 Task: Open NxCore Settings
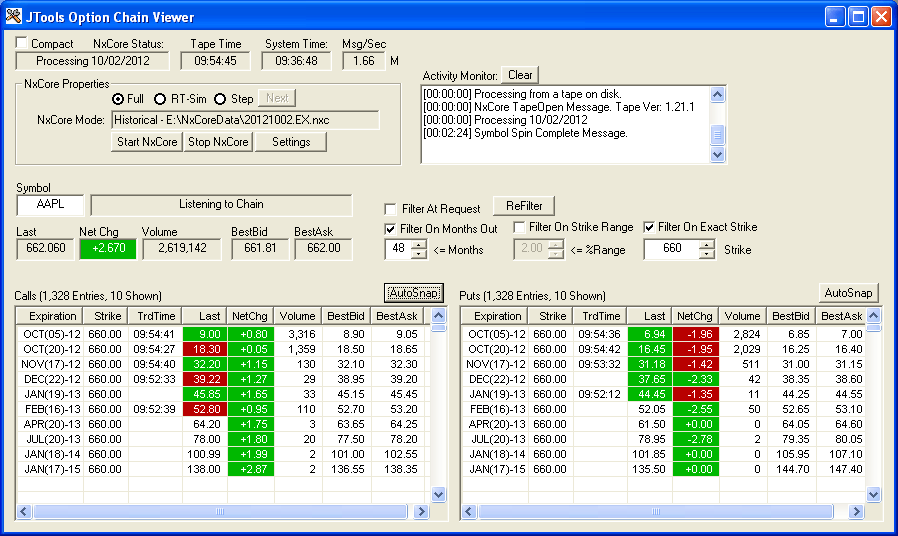pos(291,142)
